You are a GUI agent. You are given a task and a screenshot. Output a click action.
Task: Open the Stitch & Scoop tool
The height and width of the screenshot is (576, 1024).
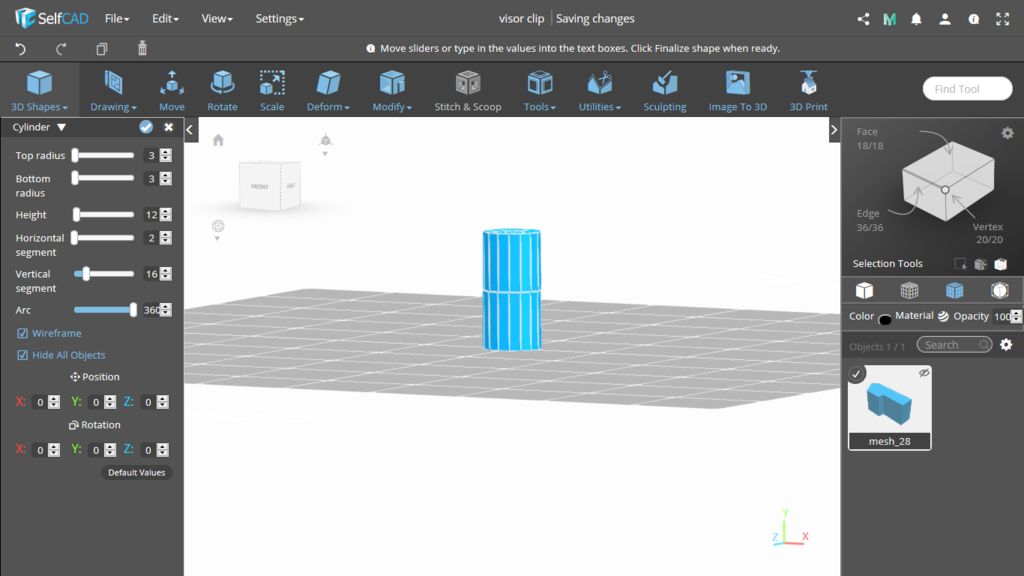(467, 90)
